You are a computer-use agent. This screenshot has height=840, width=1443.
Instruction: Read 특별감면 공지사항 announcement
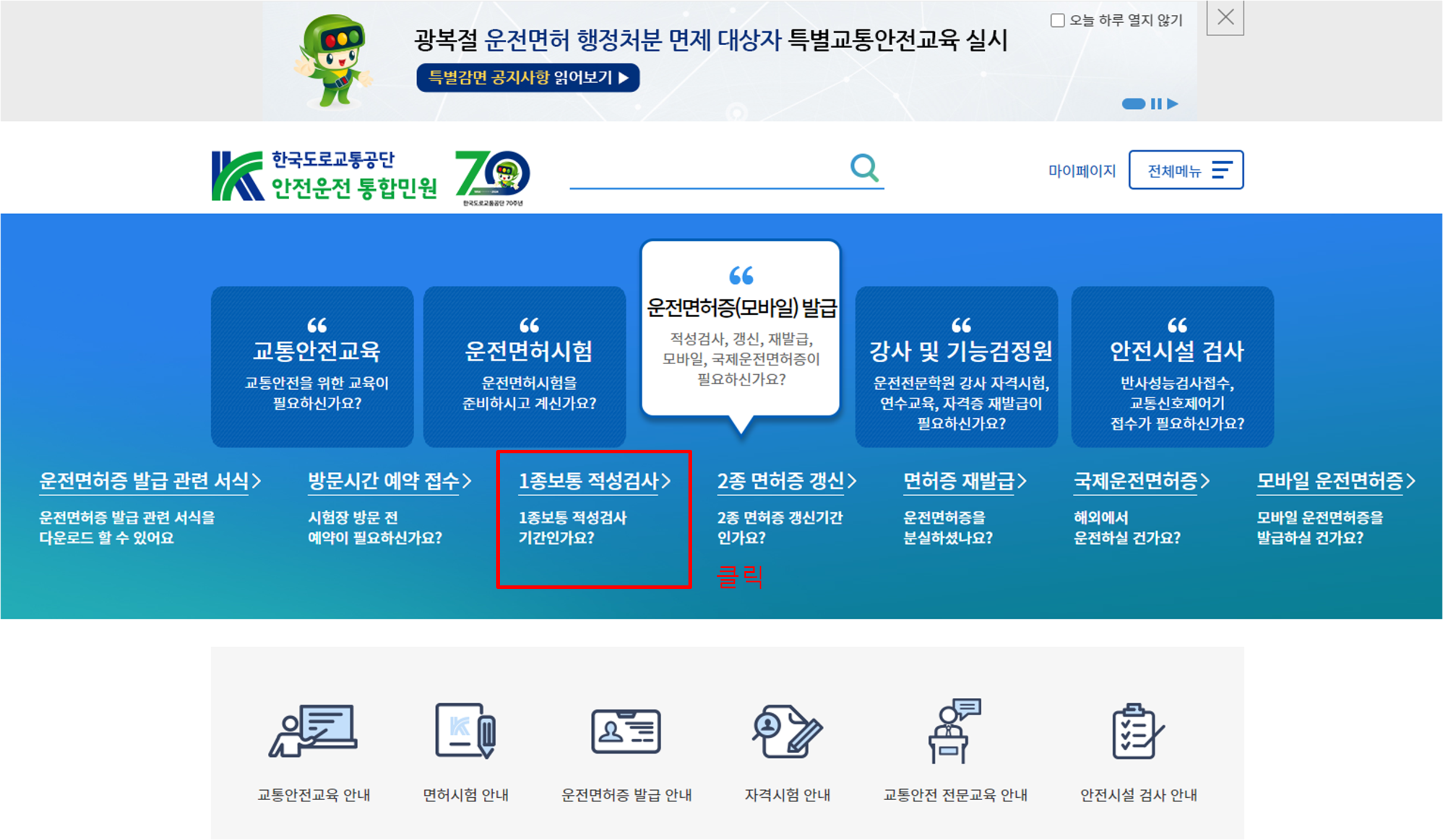coord(528,78)
